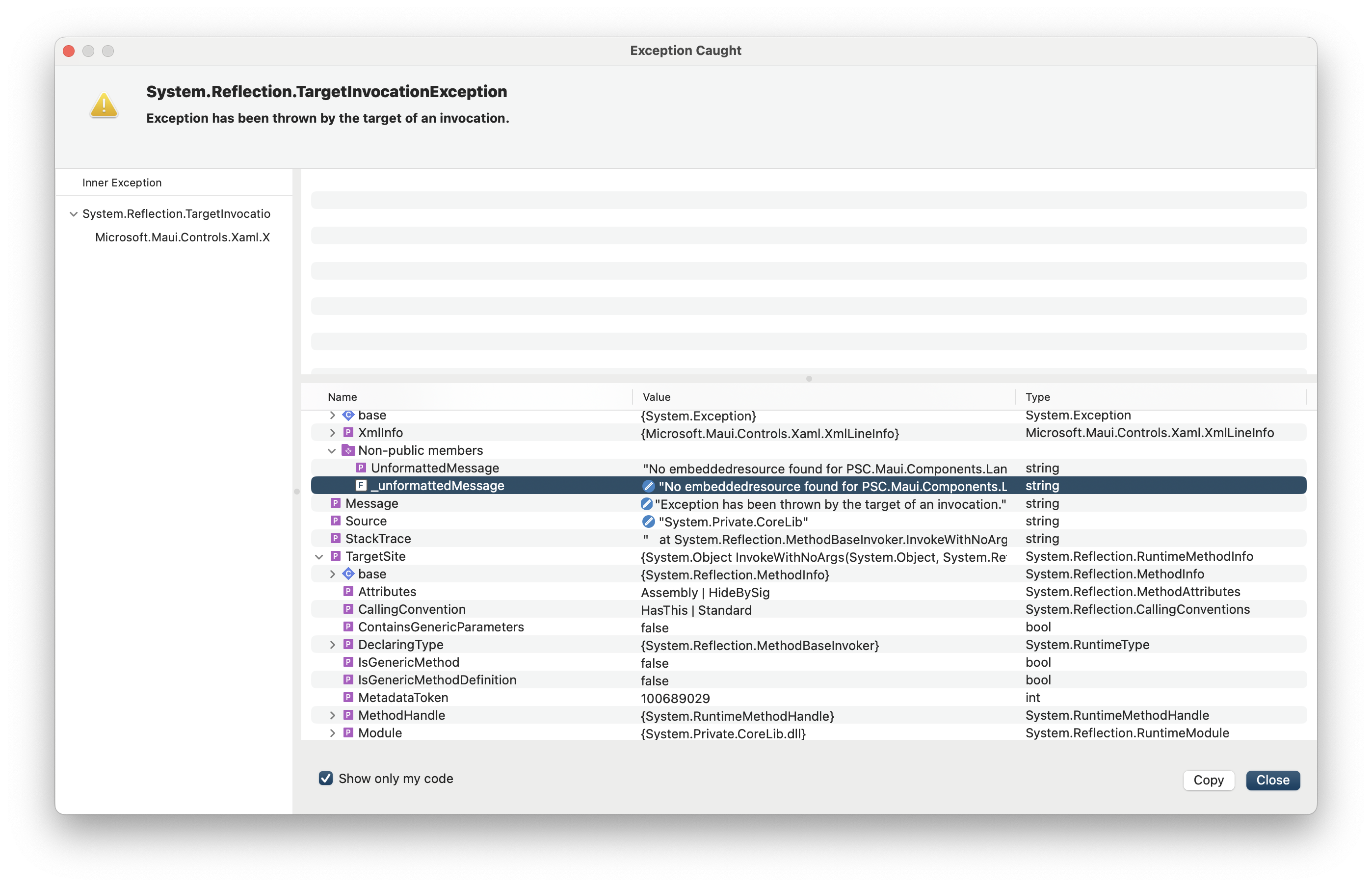The height and width of the screenshot is (887, 1372).
Task: Click the property icon beside StackTrace
Action: click(335, 539)
